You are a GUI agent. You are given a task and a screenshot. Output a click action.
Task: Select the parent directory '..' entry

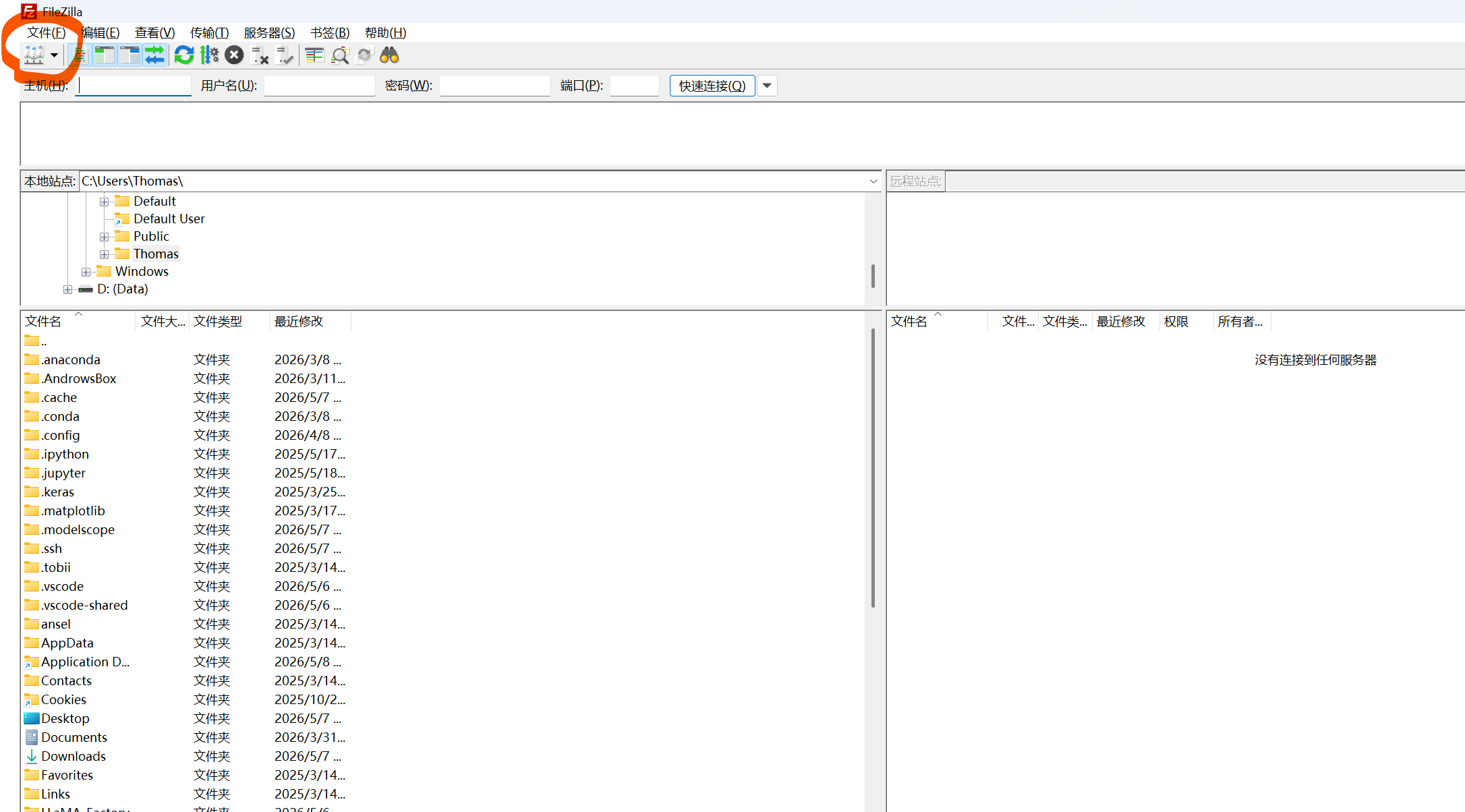click(35, 341)
